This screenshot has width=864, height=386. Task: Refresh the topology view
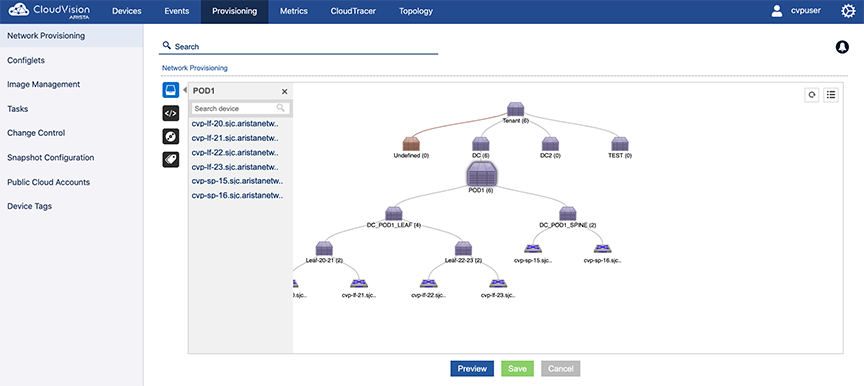[812, 95]
